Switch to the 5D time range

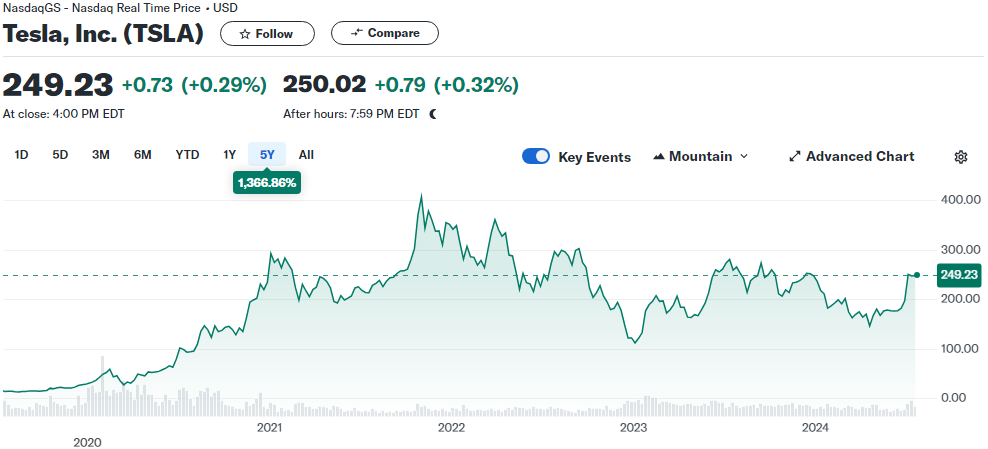point(60,155)
